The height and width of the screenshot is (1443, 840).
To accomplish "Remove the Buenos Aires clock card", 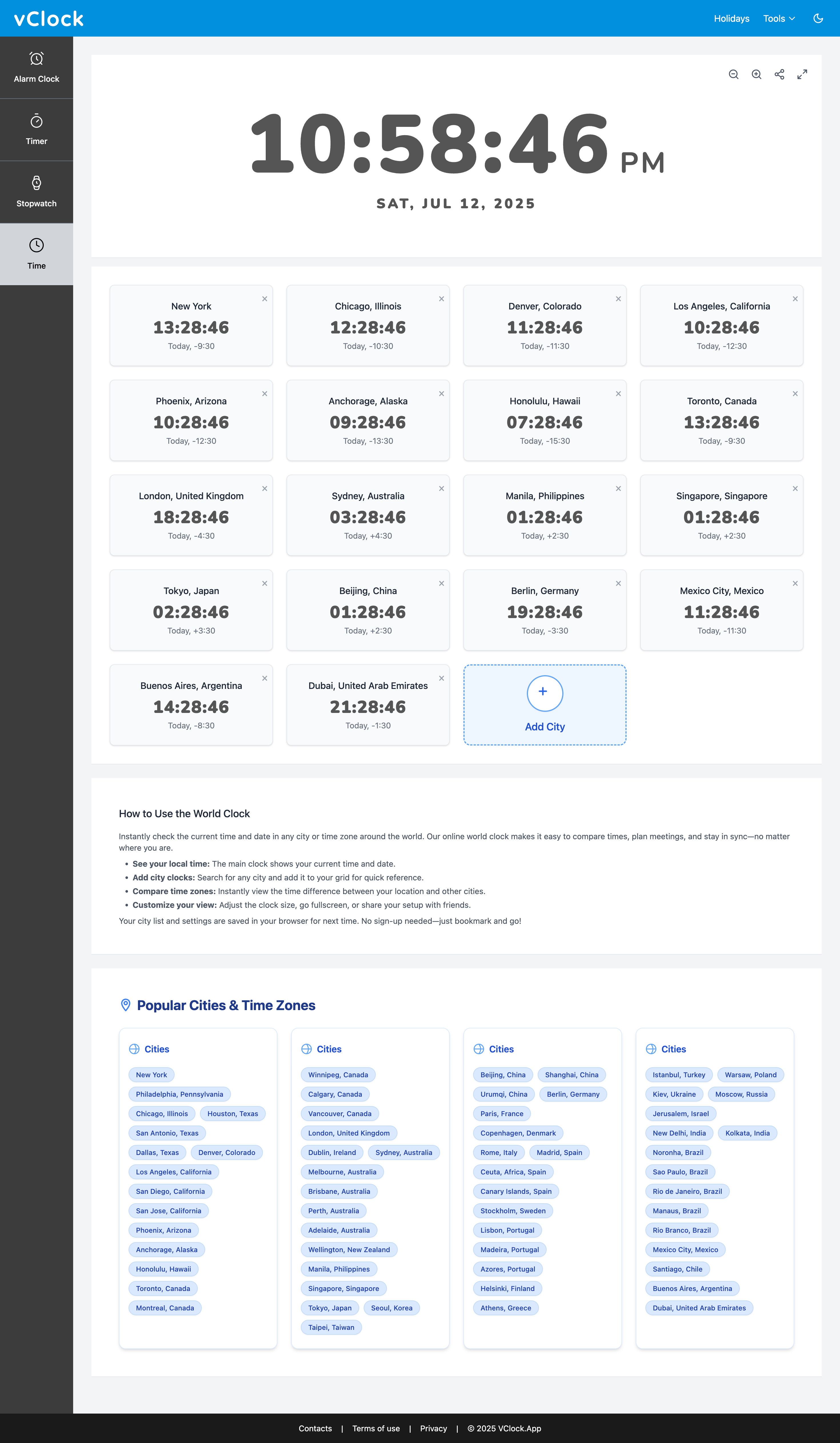I will pyautogui.click(x=265, y=679).
